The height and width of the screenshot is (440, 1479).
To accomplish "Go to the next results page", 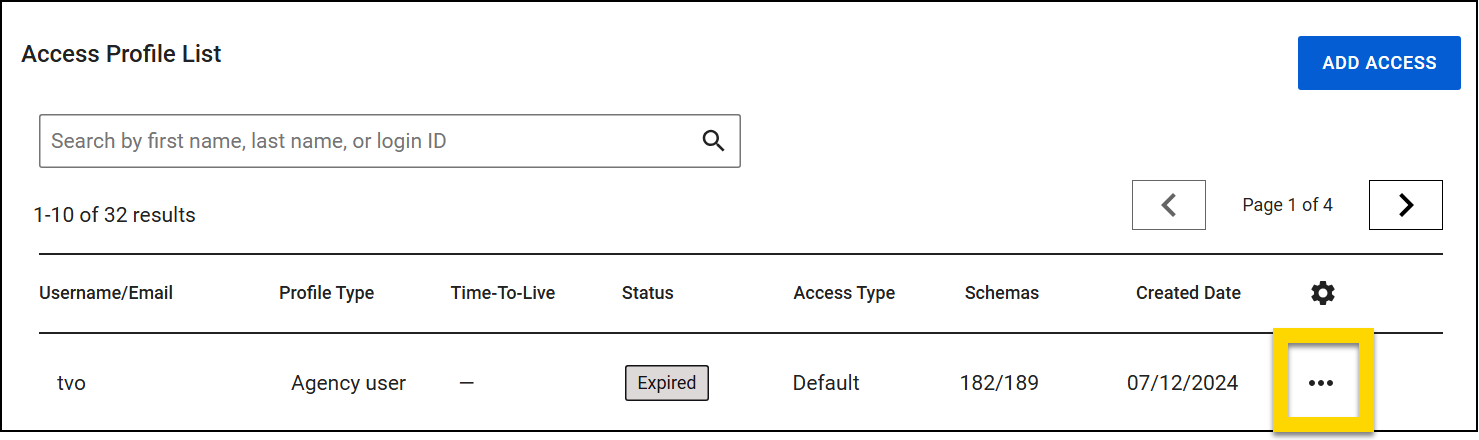I will (1405, 205).
